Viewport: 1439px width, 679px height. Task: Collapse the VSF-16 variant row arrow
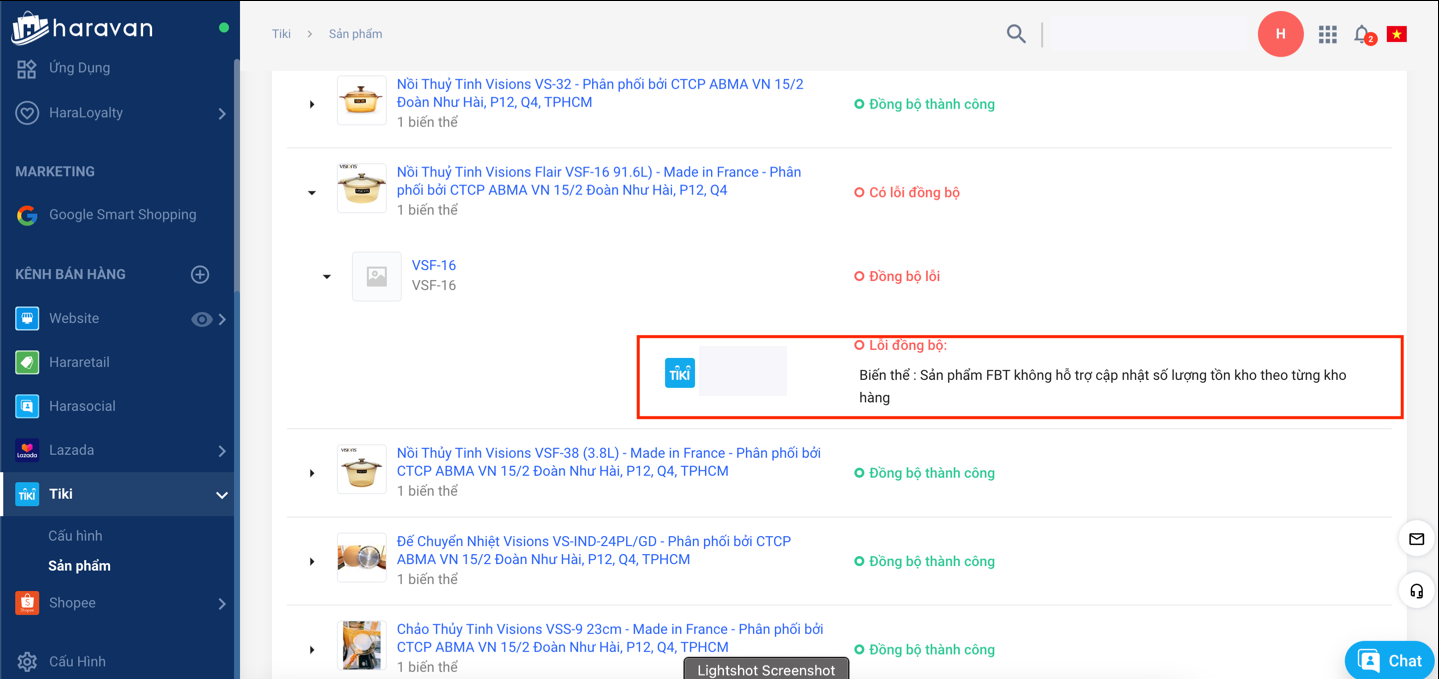[x=327, y=276]
